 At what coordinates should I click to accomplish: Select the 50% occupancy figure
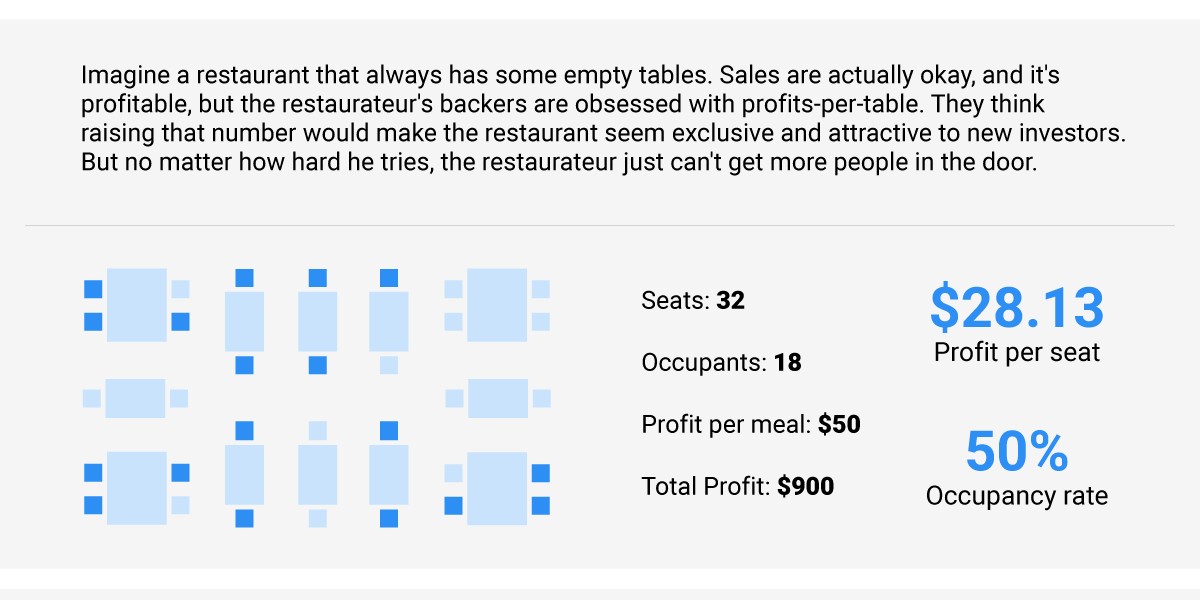click(x=1017, y=452)
